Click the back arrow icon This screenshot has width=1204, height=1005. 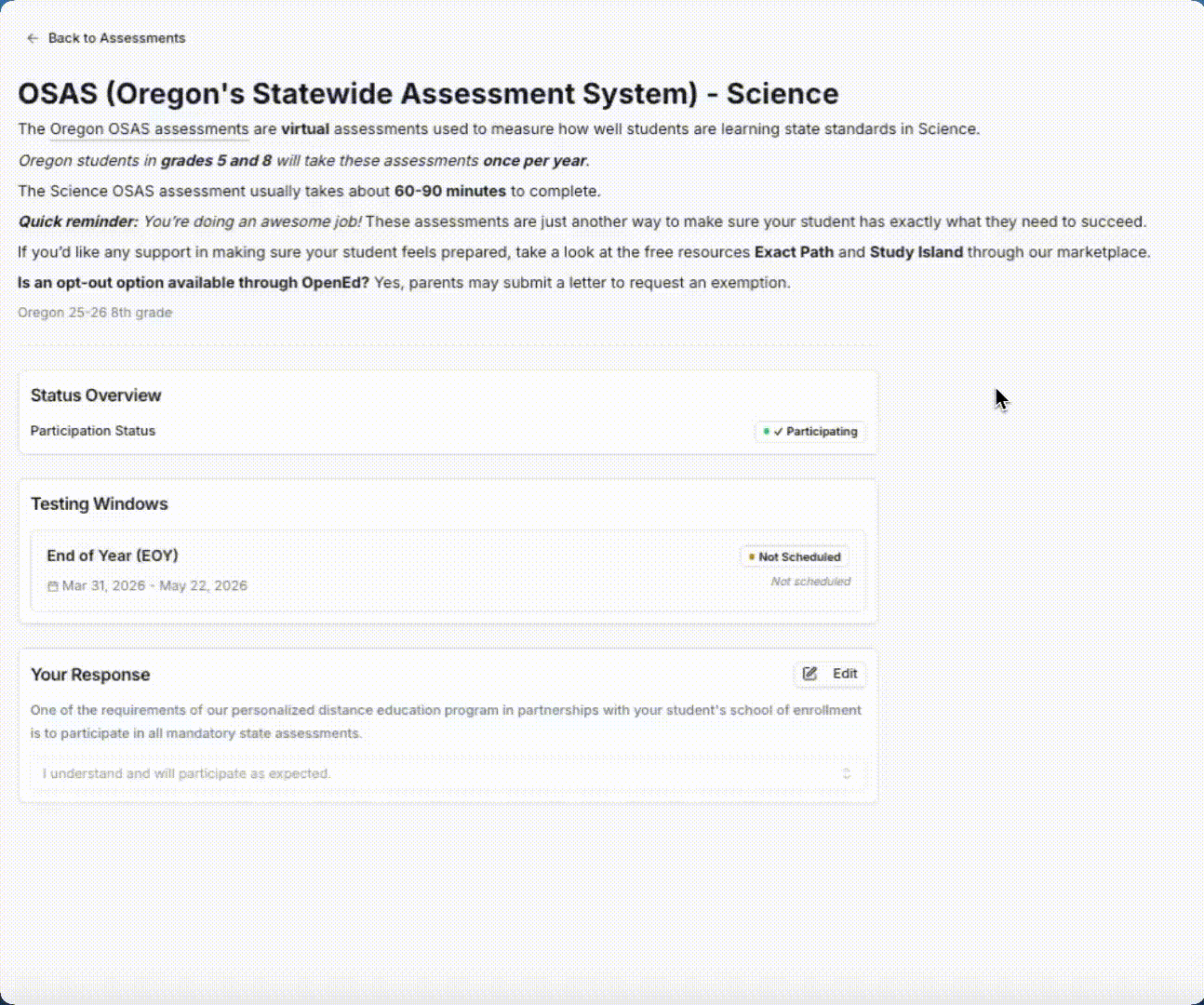(x=33, y=38)
